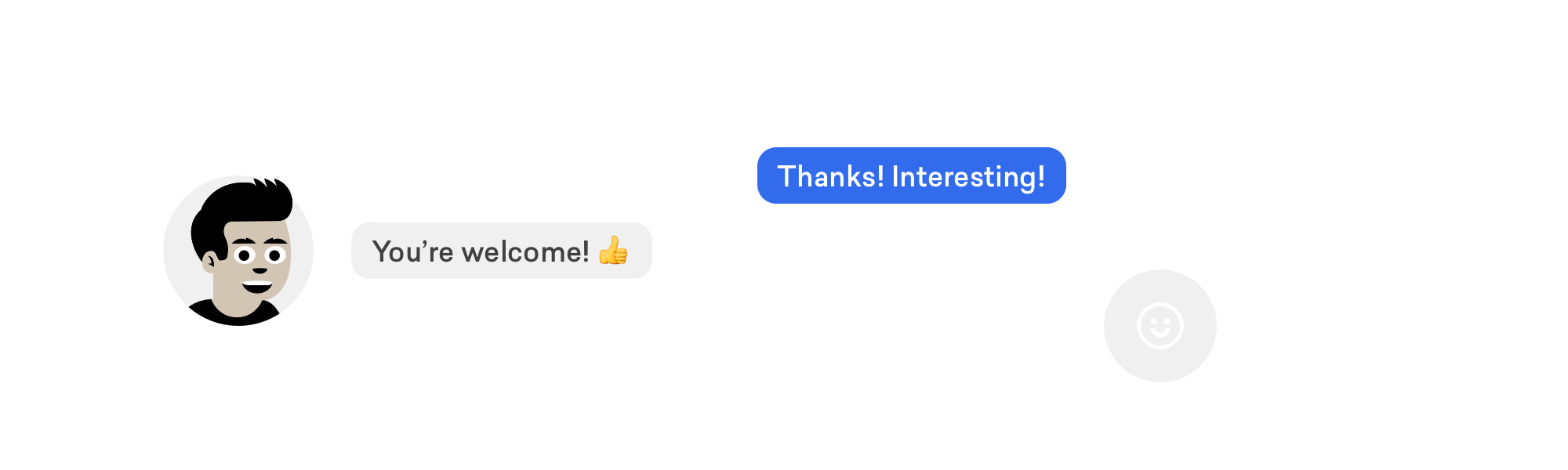The width and height of the screenshot is (1568, 470).
Task: Tap the smiley face inside gray circle
Action: coord(1160,326)
